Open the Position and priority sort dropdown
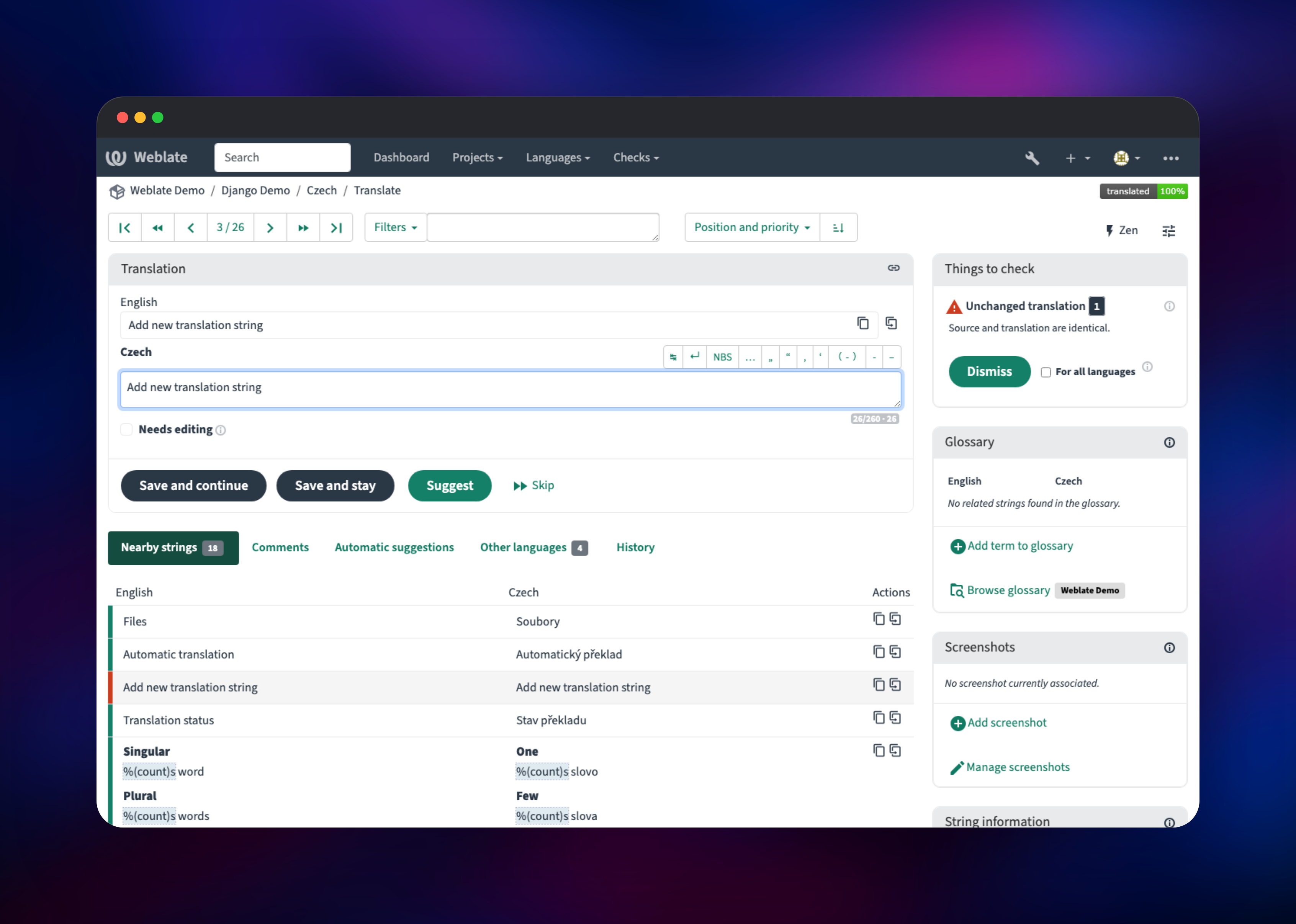1296x924 pixels. 752,227
